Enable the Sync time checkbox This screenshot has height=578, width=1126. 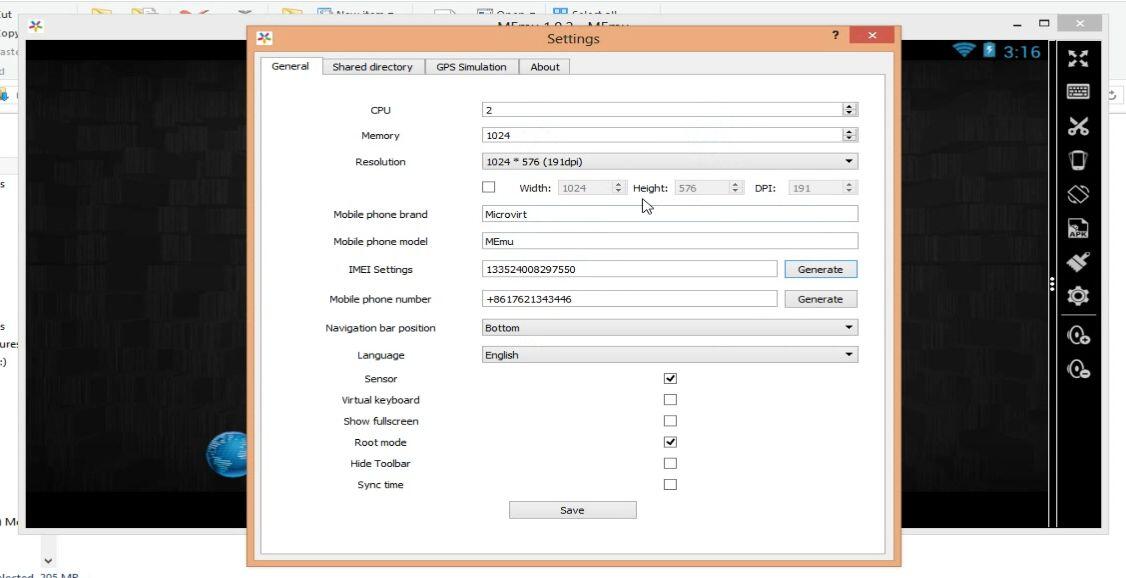(670, 484)
